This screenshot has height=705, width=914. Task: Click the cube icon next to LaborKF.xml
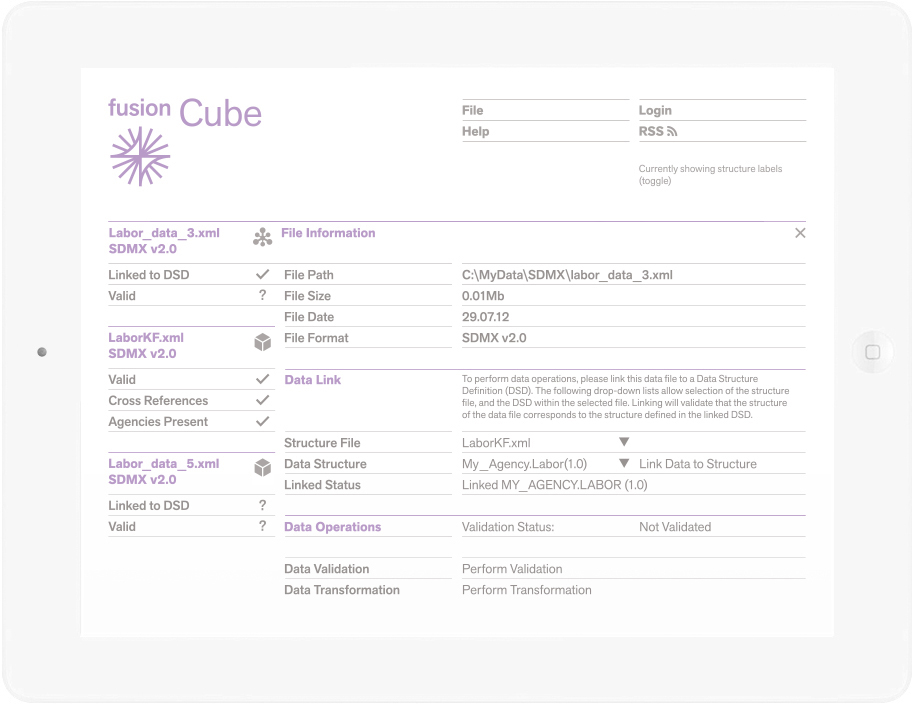coord(262,343)
